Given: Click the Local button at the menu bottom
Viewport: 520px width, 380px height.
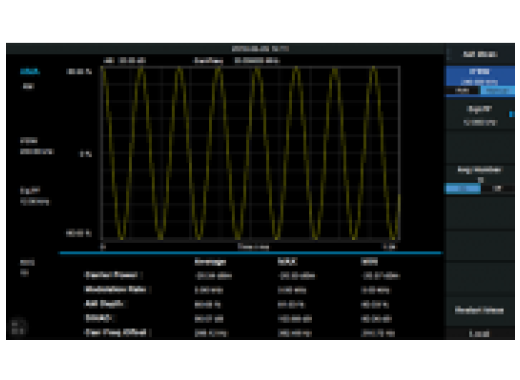Looking at the screenshot, I should point(480,333).
